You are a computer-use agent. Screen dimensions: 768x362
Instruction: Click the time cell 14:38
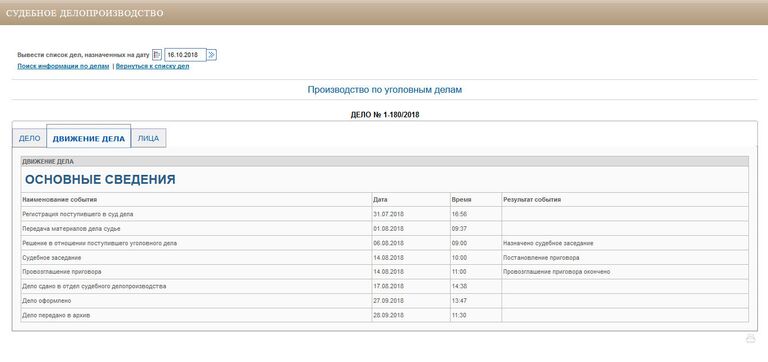[x=476, y=286]
